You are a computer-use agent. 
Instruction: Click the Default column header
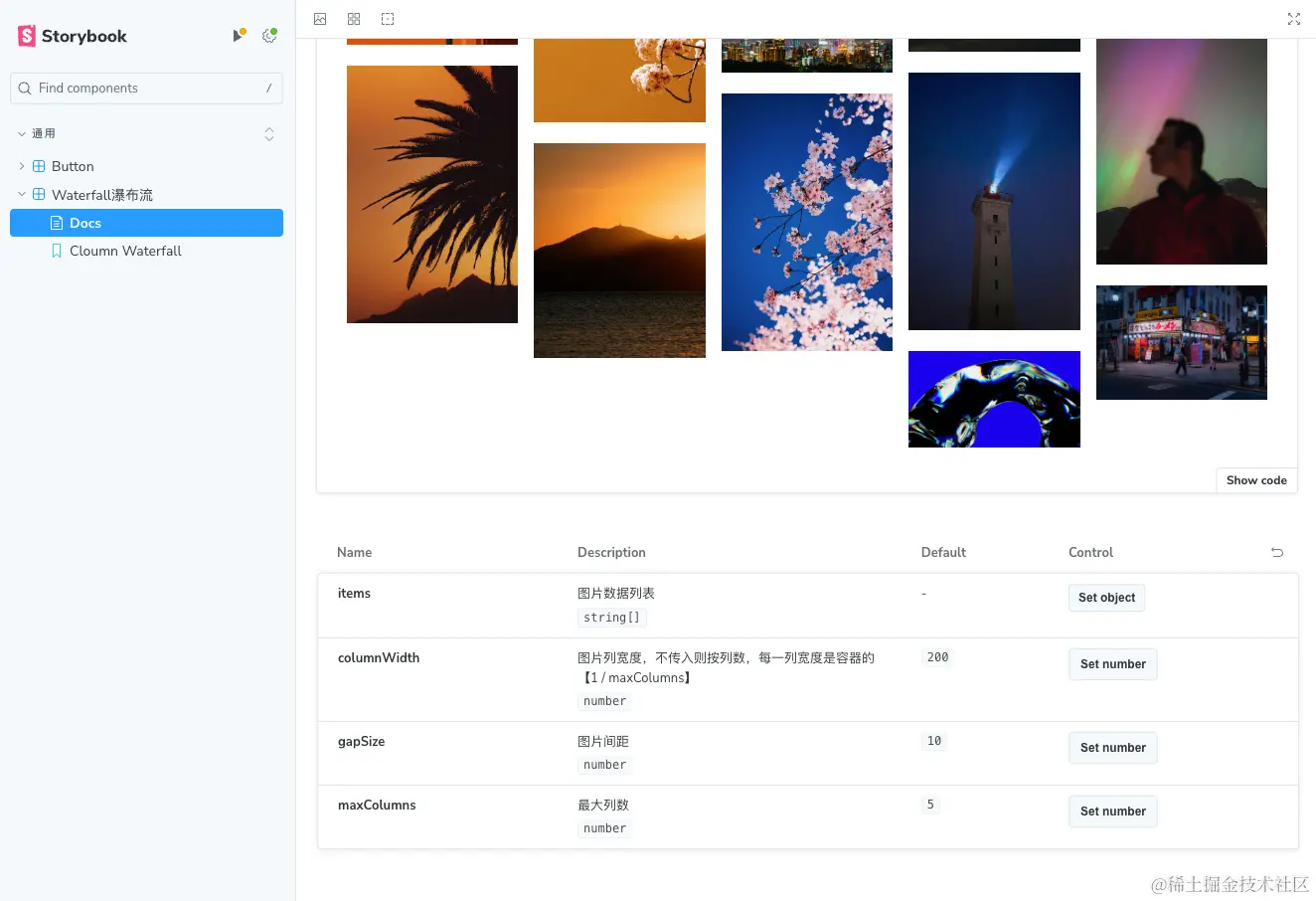click(x=943, y=552)
